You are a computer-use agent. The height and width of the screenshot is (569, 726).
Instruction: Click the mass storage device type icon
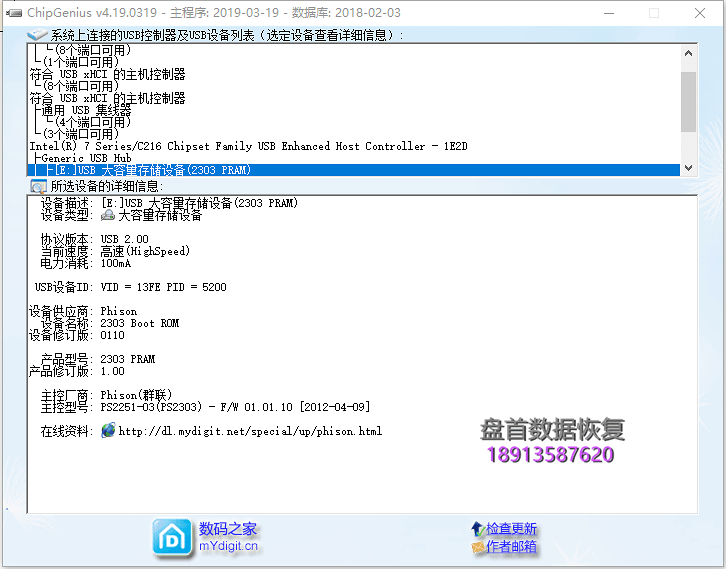coord(108,215)
